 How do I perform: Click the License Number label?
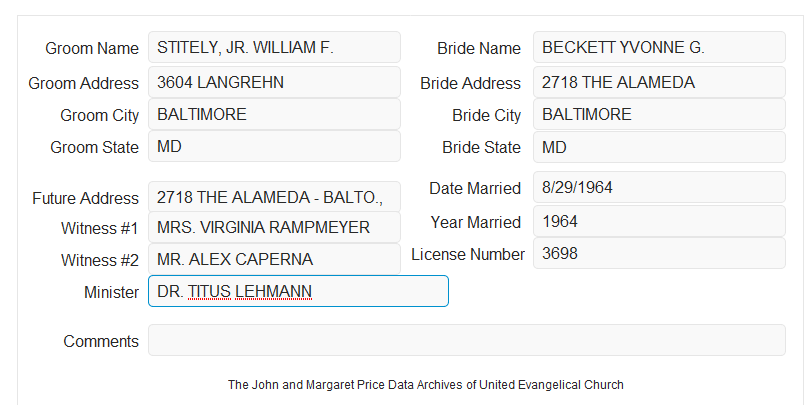(x=468, y=254)
